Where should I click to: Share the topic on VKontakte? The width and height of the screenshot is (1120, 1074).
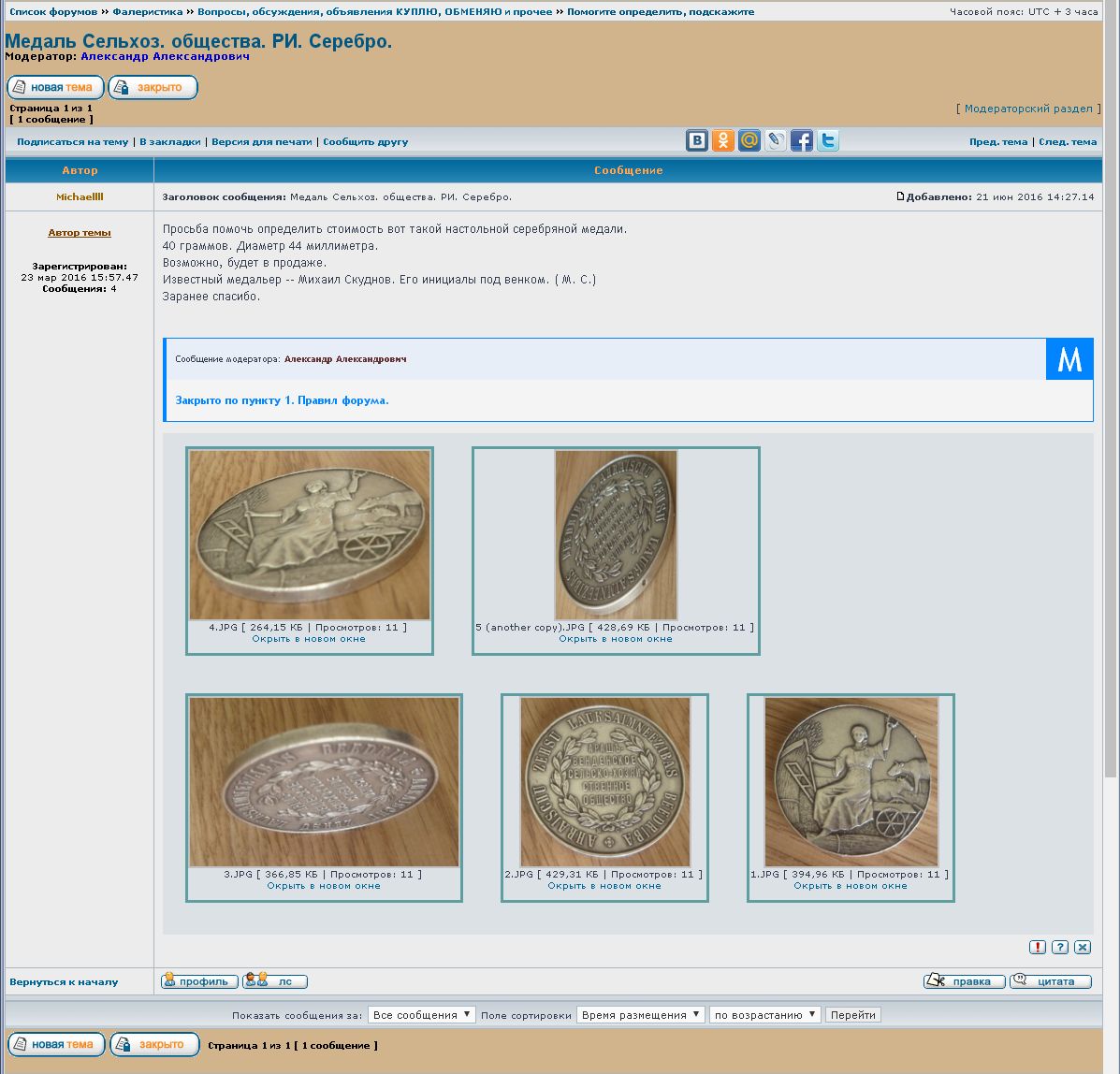[697, 141]
